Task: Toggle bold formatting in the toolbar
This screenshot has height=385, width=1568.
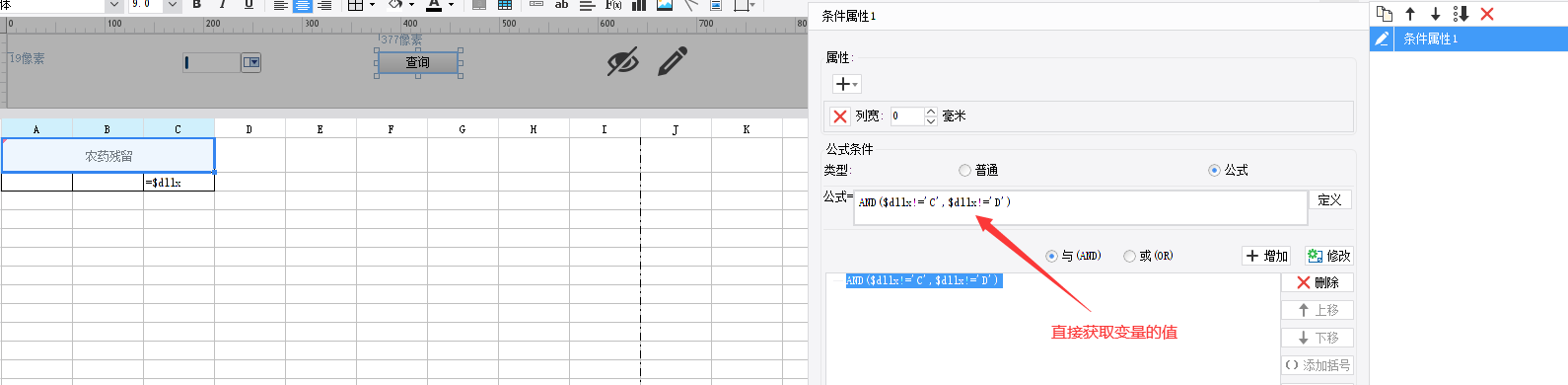Action: (196, 5)
